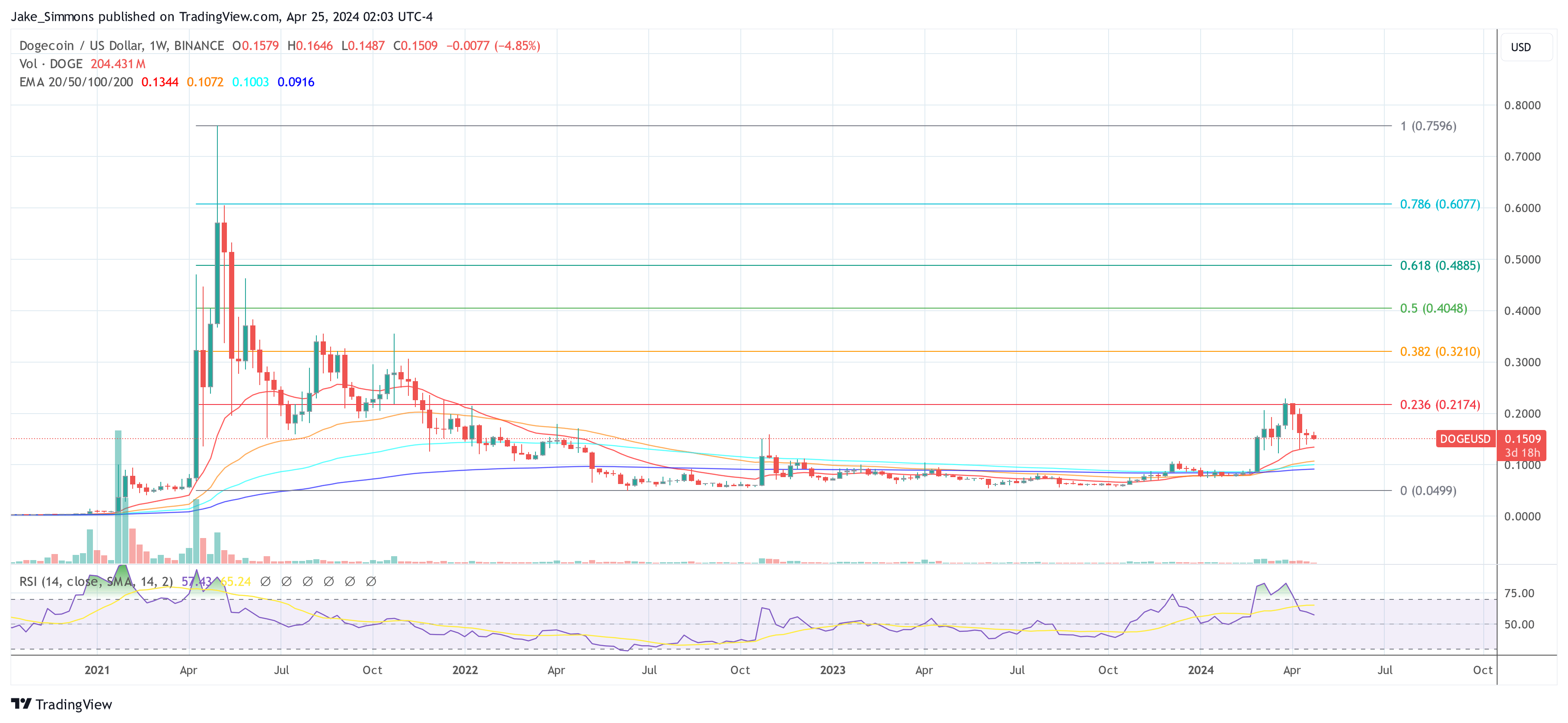
Task: Click the low value L0.1487
Action: (363, 46)
